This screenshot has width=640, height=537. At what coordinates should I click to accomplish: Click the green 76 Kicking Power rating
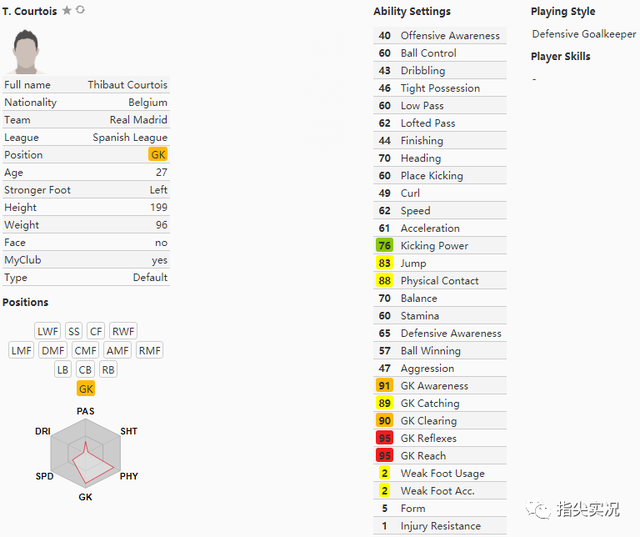coord(384,246)
